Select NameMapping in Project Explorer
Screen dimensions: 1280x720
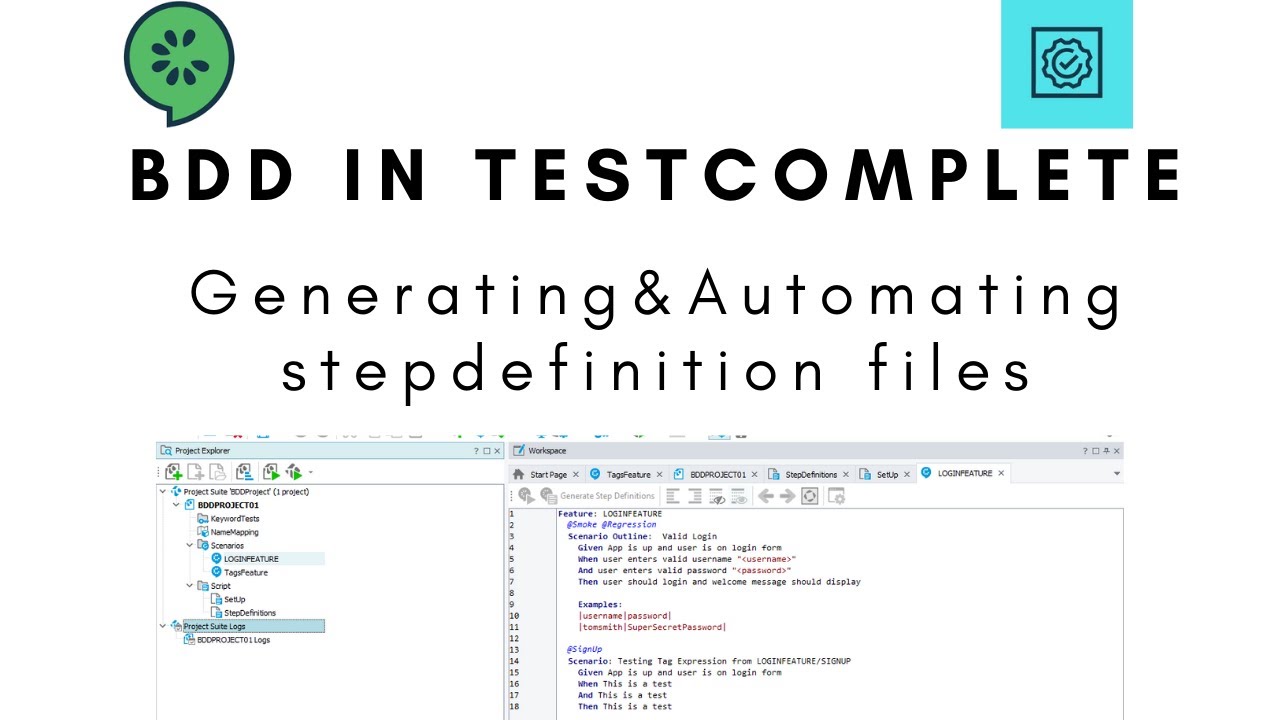234,532
